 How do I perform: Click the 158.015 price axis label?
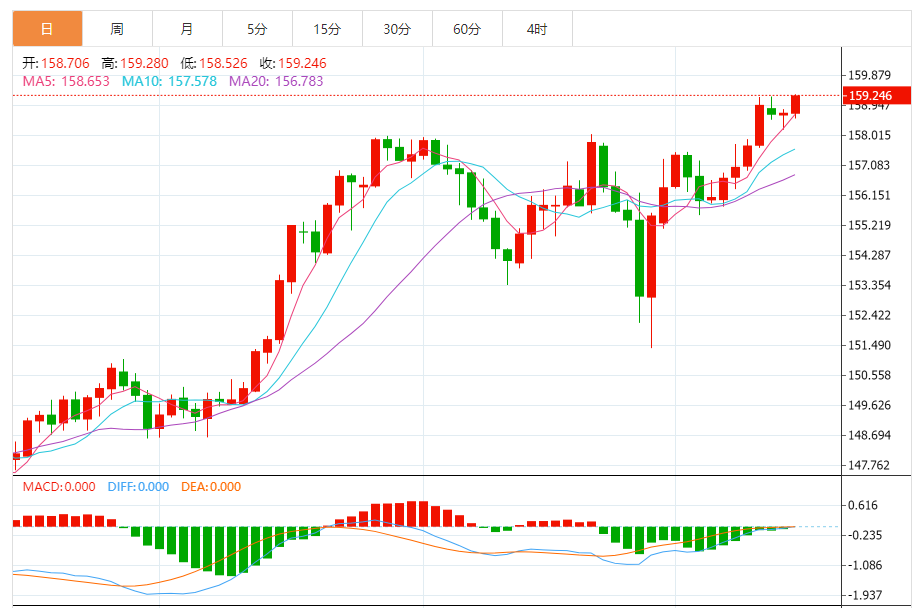tap(869, 135)
